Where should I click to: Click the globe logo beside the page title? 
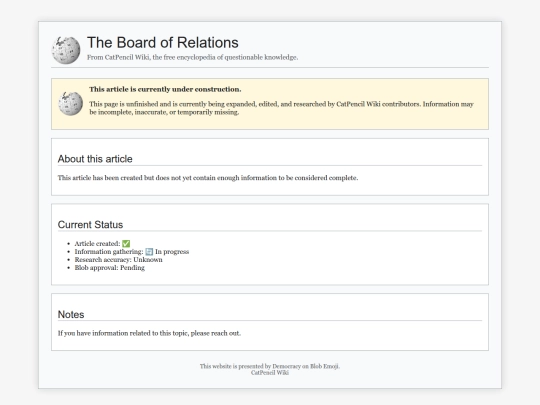[66, 50]
